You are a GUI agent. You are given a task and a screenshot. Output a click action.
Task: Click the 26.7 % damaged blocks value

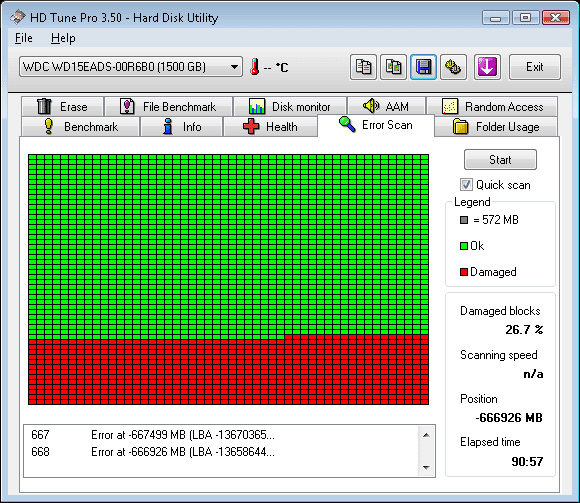click(524, 330)
